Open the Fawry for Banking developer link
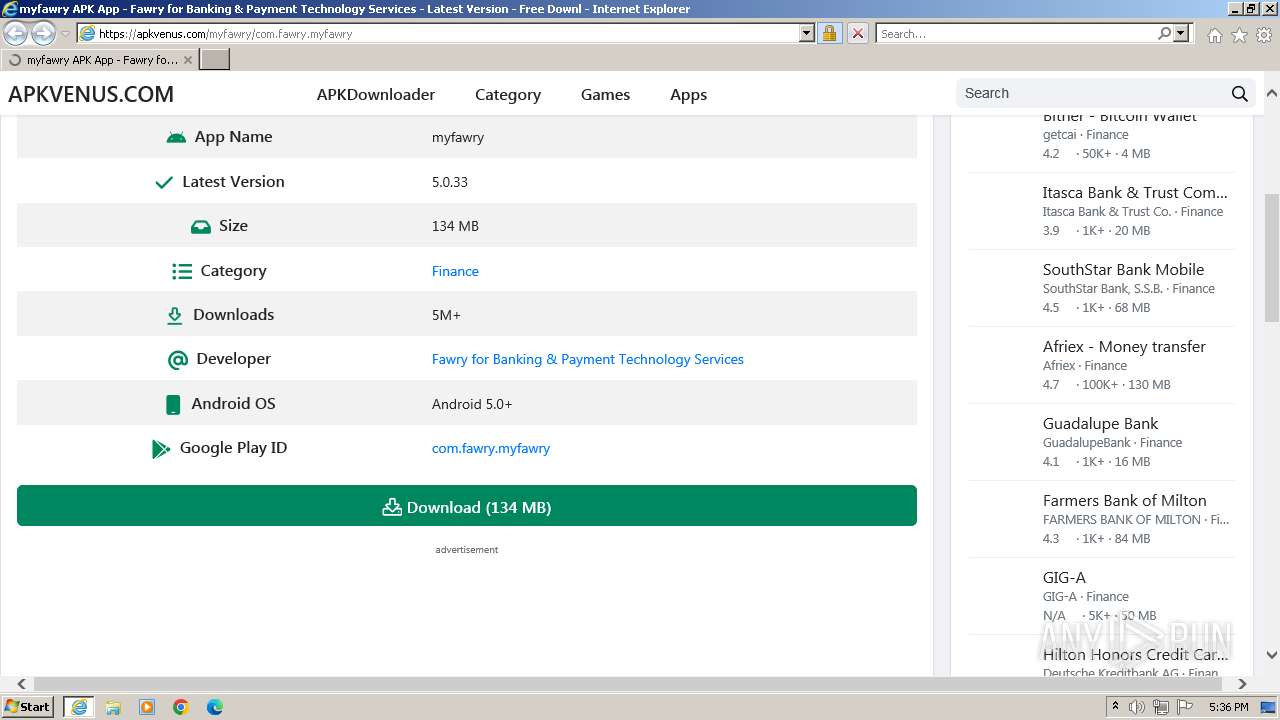This screenshot has height=720, width=1280. (x=588, y=359)
